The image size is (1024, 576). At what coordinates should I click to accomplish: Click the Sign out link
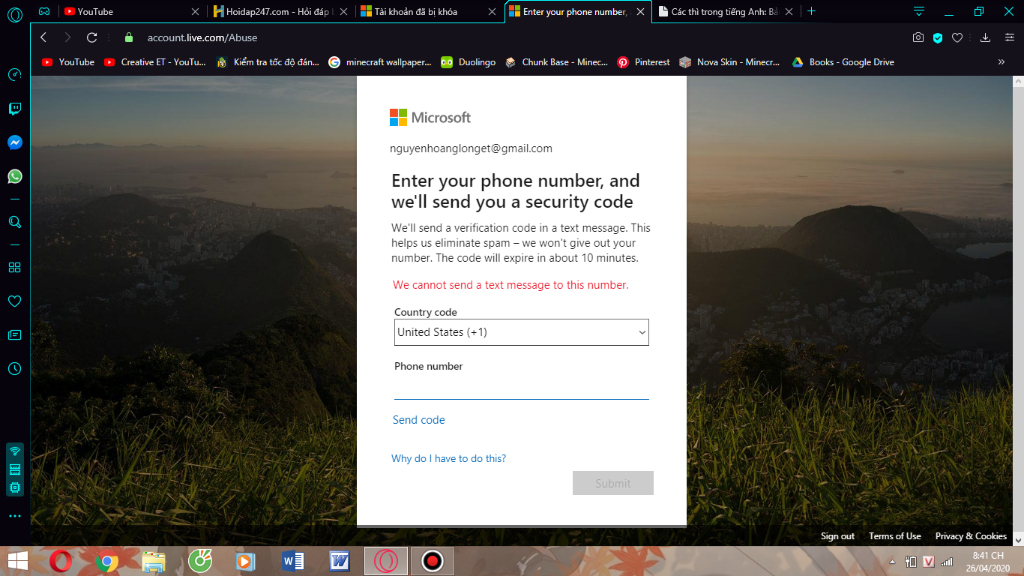(x=837, y=536)
